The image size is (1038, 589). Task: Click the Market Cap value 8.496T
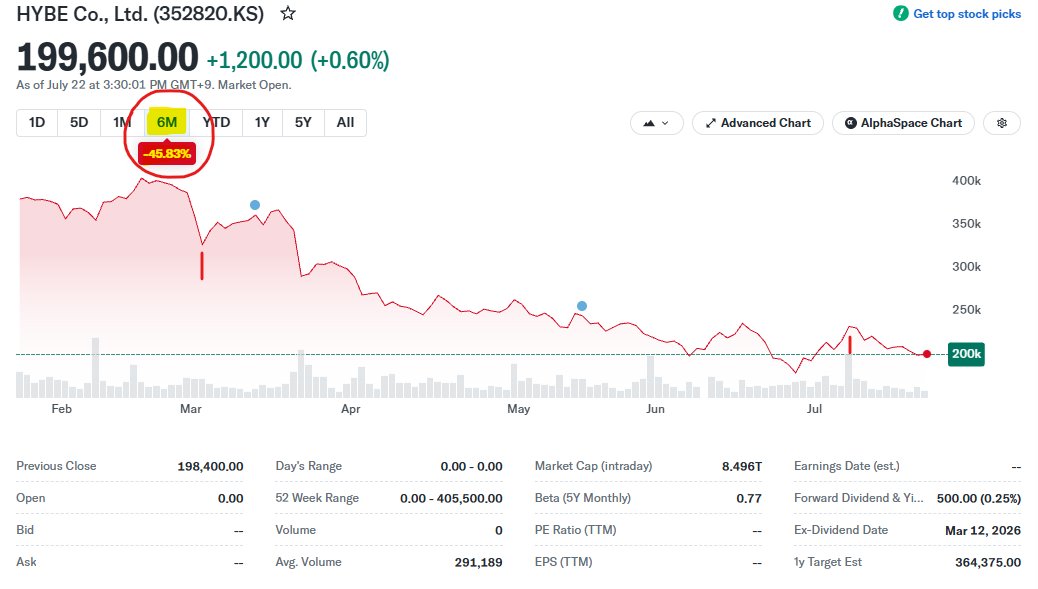[x=741, y=467]
